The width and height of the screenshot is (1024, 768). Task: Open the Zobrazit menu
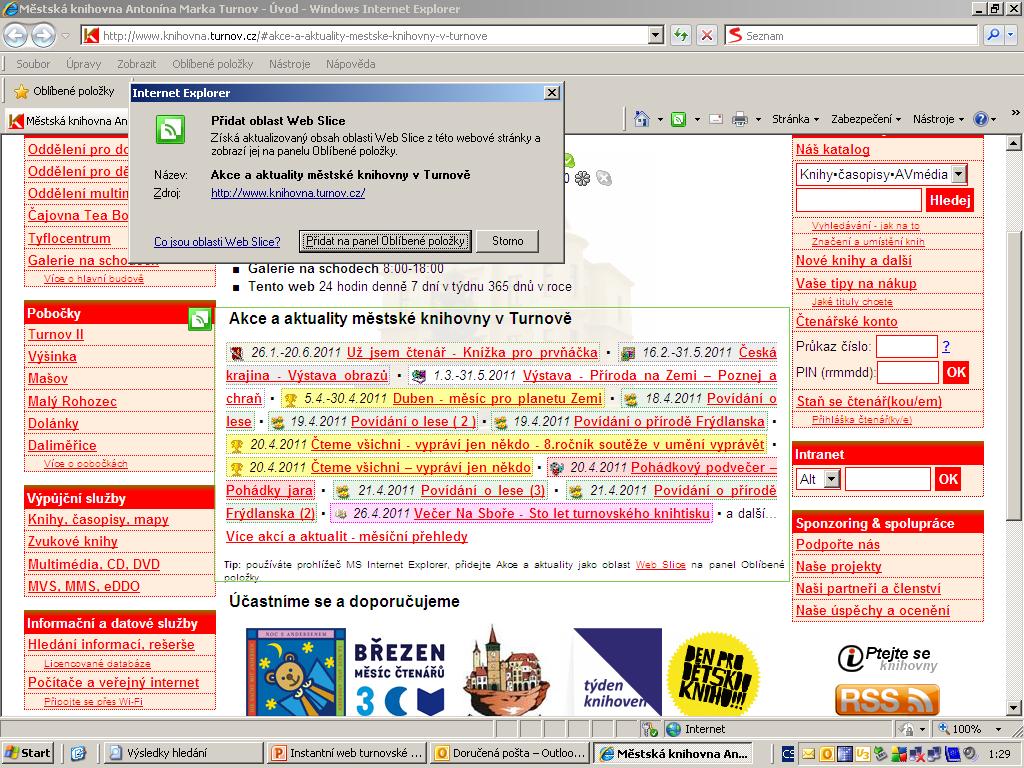136,64
